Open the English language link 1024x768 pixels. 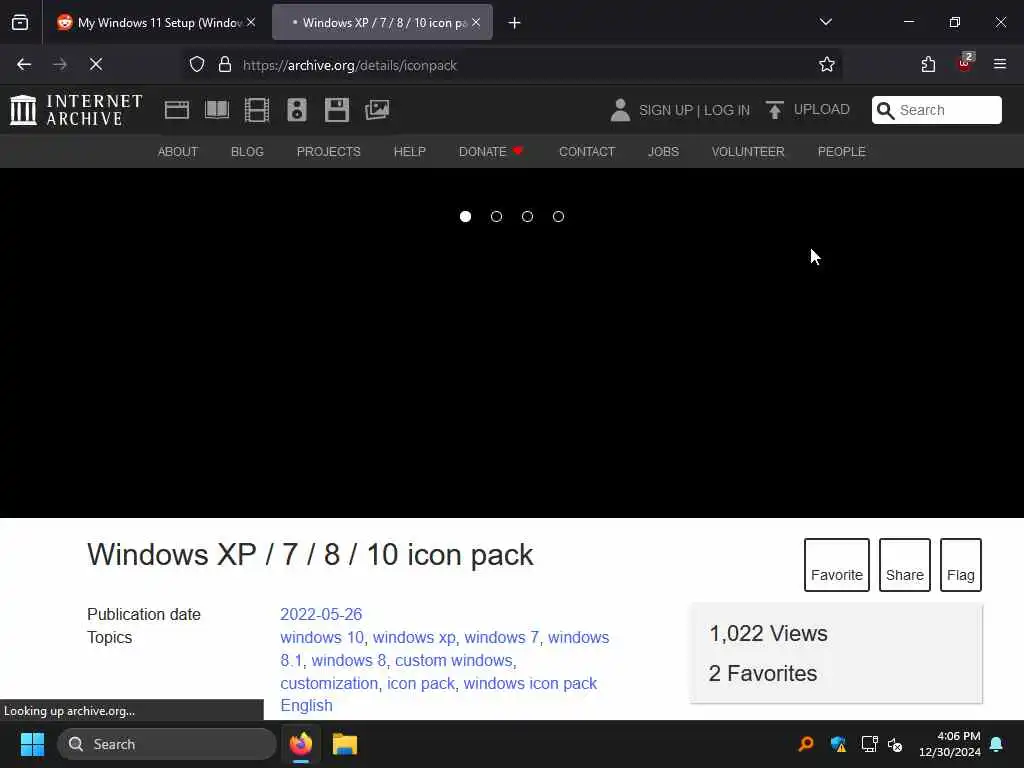[x=306, y=705]
